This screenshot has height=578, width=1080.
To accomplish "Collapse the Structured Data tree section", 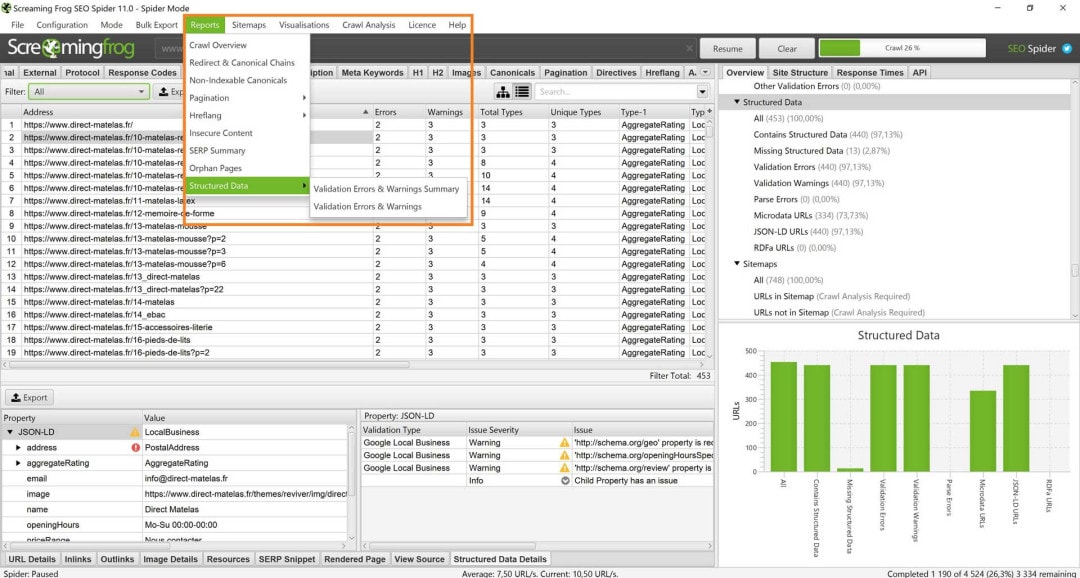I will (x=738, y=102).
